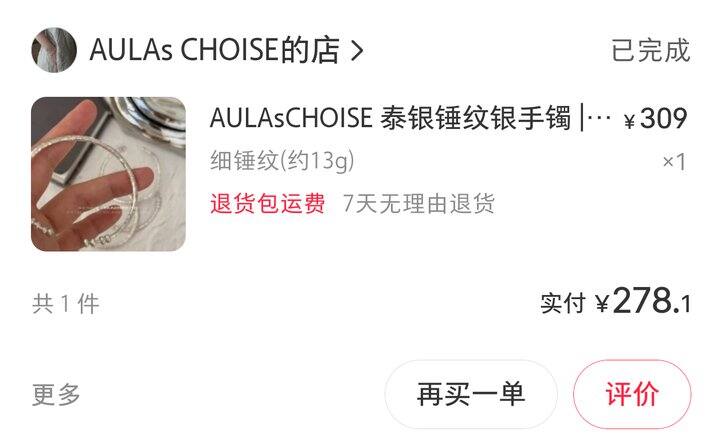Tap the yen symbol before 309
The height and width of the screenshot is (448, 720).
coord(630,121)
